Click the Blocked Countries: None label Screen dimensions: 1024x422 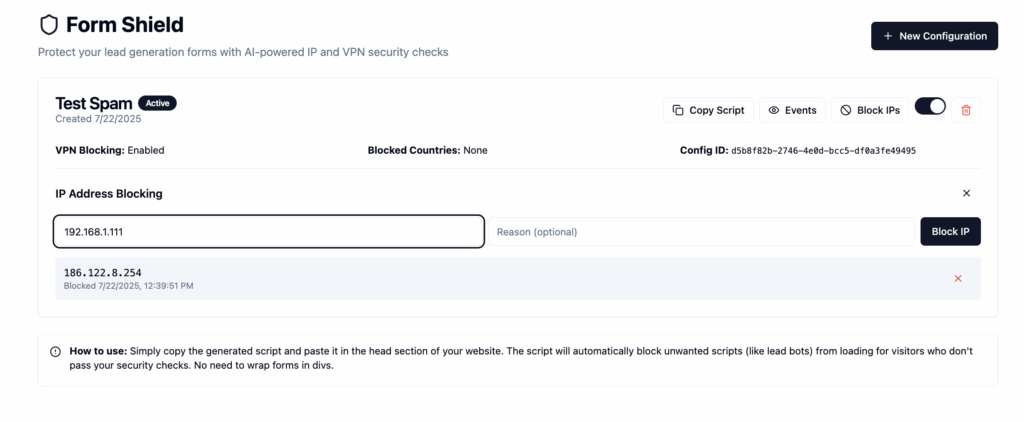coord(427,151)
